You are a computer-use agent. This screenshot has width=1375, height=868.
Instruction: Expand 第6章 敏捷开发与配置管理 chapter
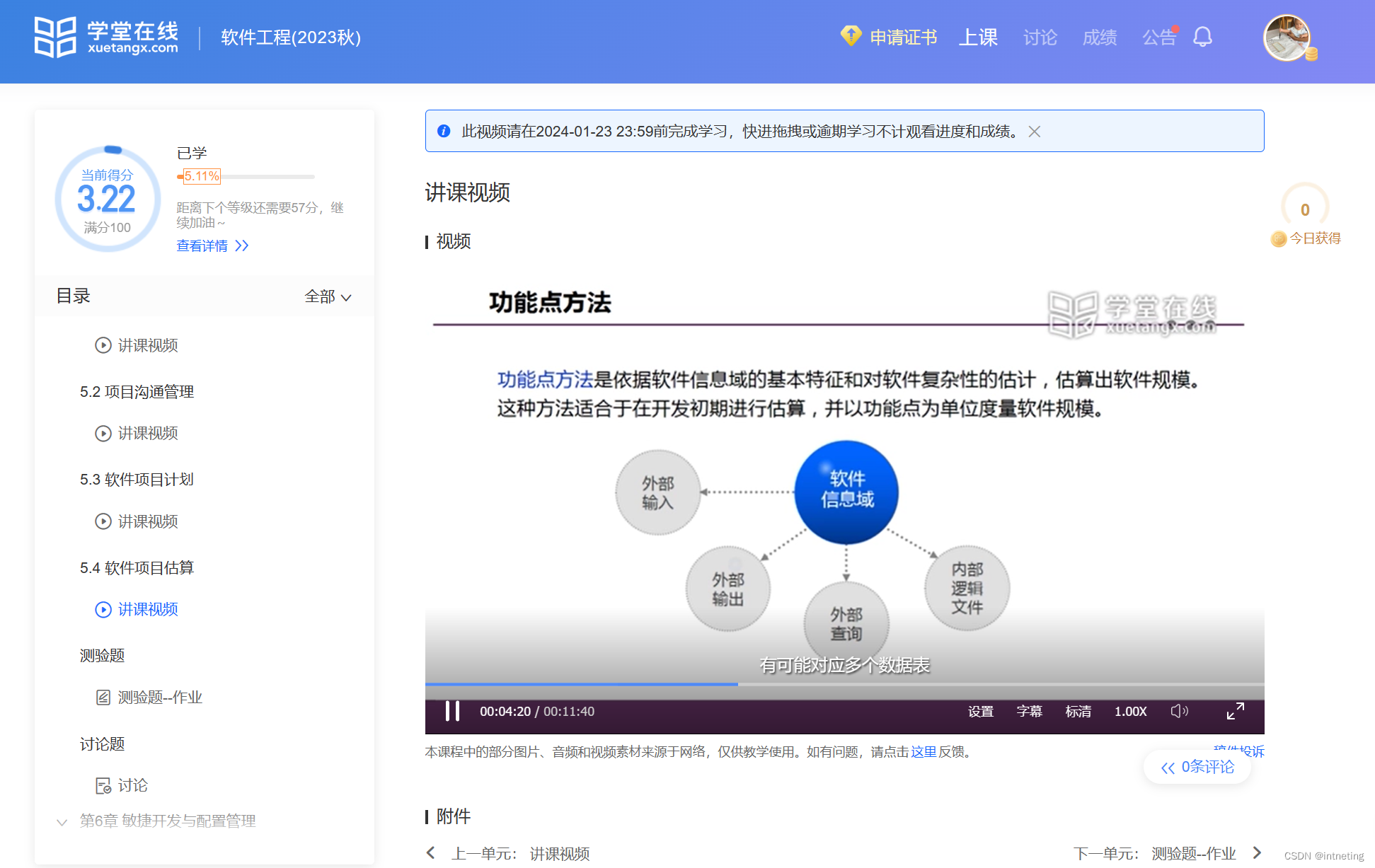point(167,821)
